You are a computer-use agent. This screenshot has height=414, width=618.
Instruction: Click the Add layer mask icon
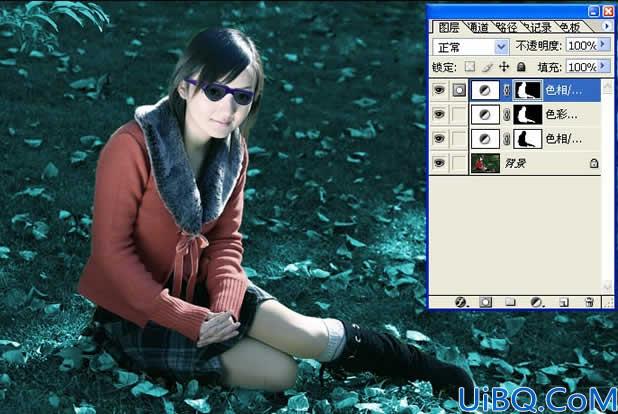tap(485, 302)
